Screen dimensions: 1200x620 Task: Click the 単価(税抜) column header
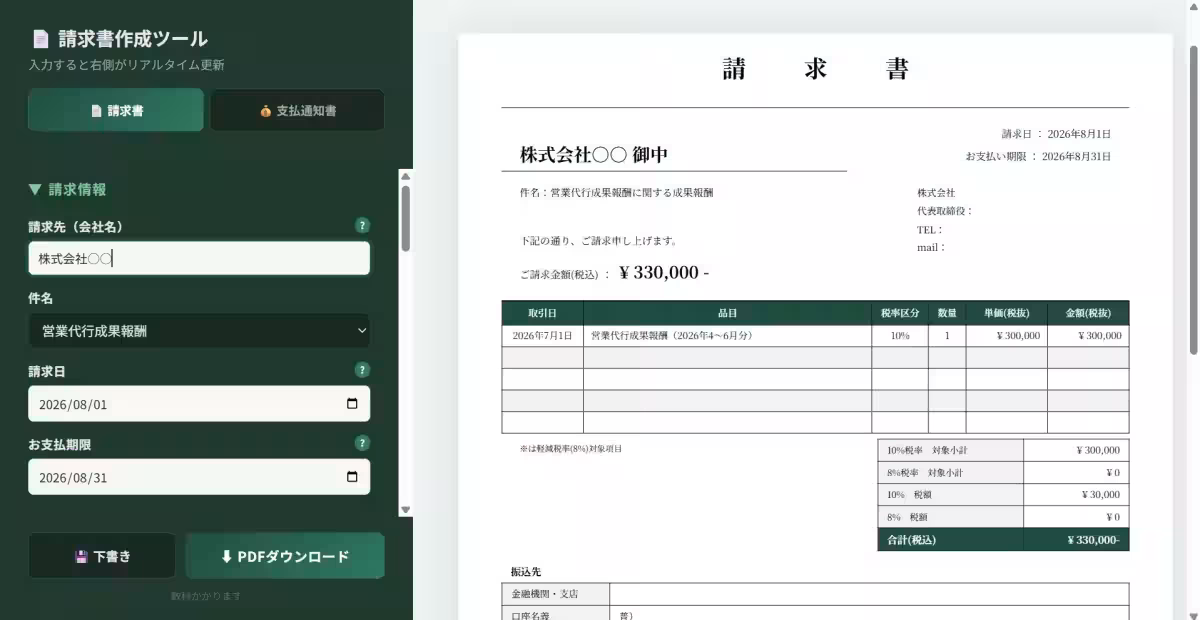tap(1006, 313)
